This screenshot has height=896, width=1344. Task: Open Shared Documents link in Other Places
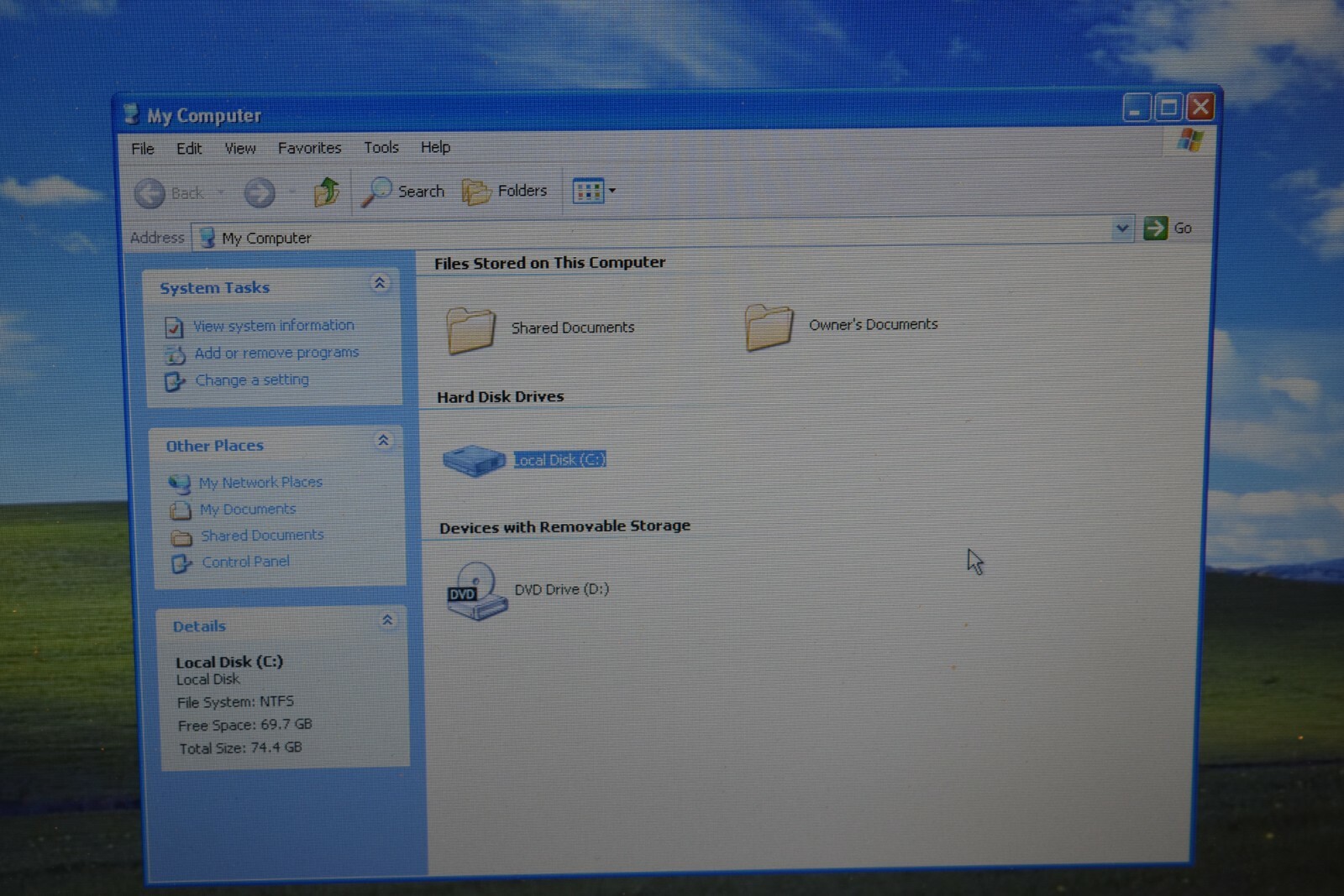(262, 535)
